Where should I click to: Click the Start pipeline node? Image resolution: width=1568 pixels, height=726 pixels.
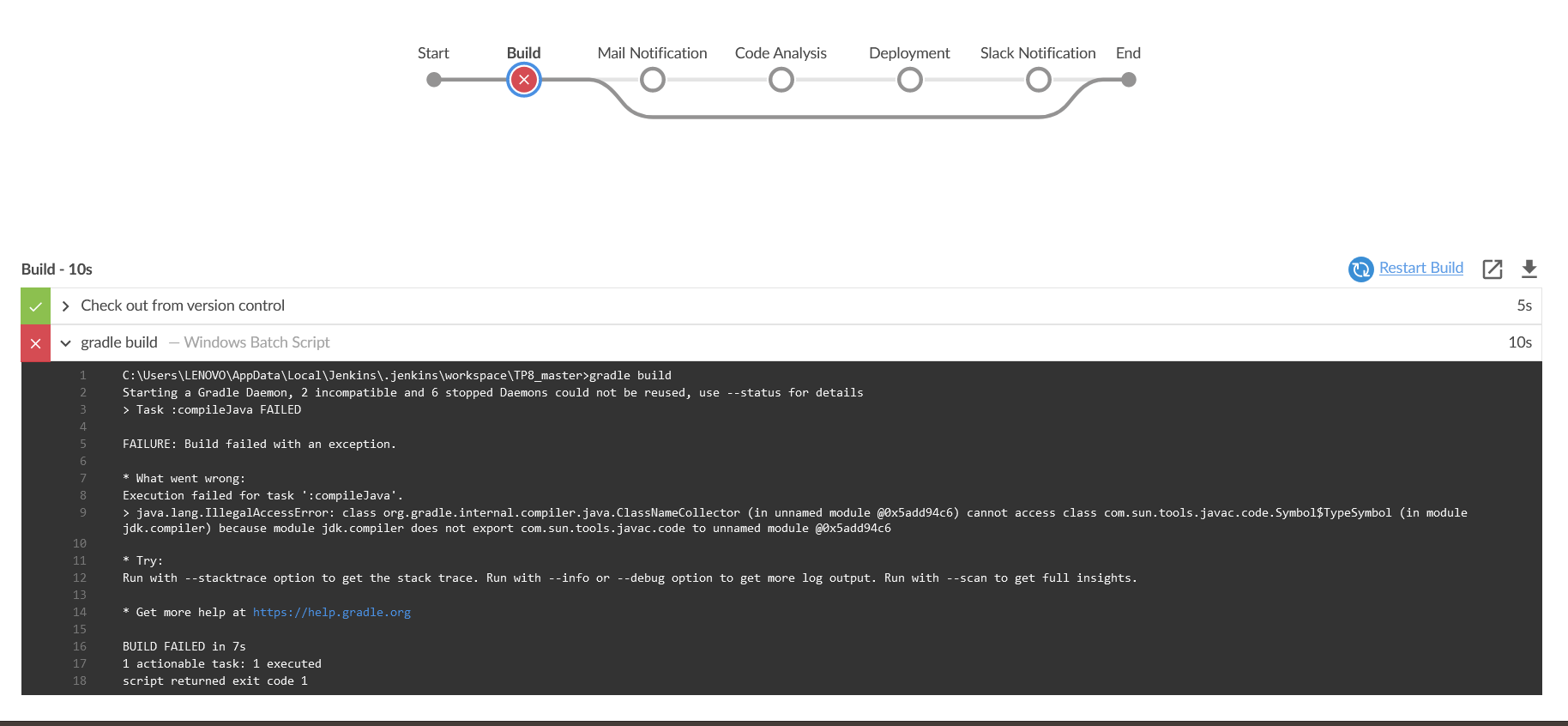click(434, 80)
